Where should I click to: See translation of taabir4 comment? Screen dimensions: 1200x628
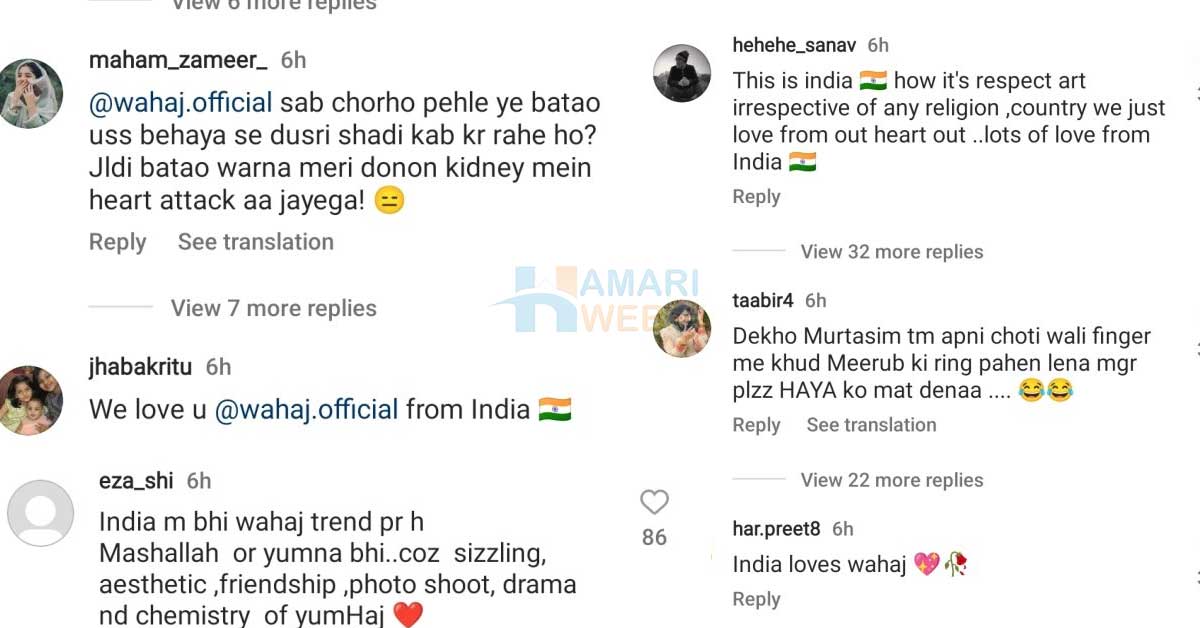[x=872, y=425]
